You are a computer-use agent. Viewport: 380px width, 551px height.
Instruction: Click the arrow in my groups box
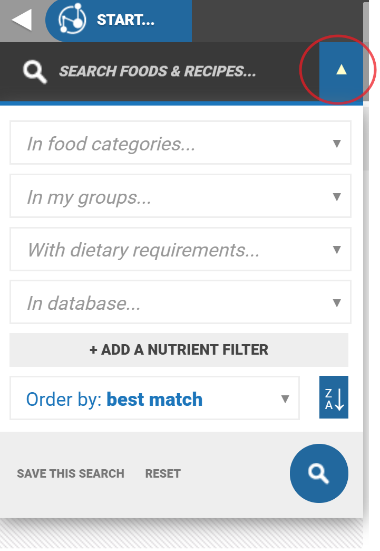(337, 196)
